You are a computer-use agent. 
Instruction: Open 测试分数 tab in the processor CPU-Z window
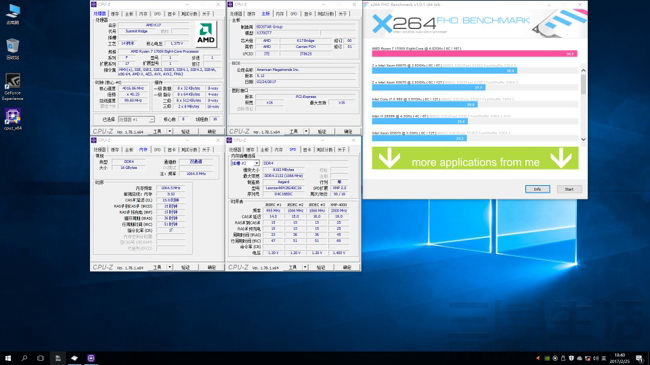pos(189,14)
